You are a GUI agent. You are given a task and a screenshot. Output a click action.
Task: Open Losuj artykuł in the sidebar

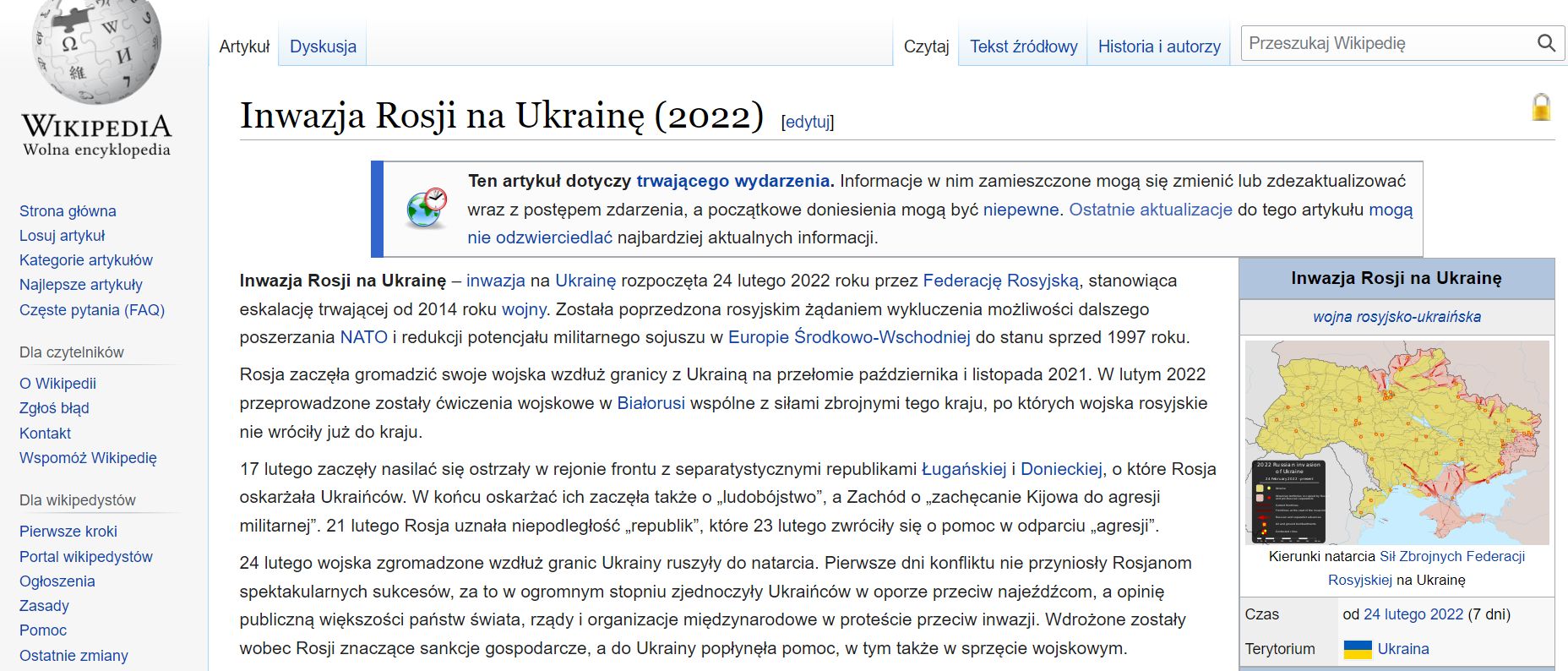pyautogui.click(x=63, y=236)
